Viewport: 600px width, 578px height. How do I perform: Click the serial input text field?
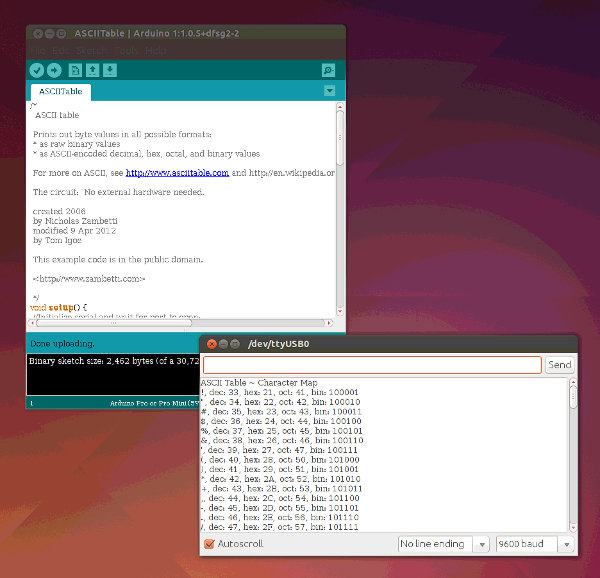[x=371, y=365]
